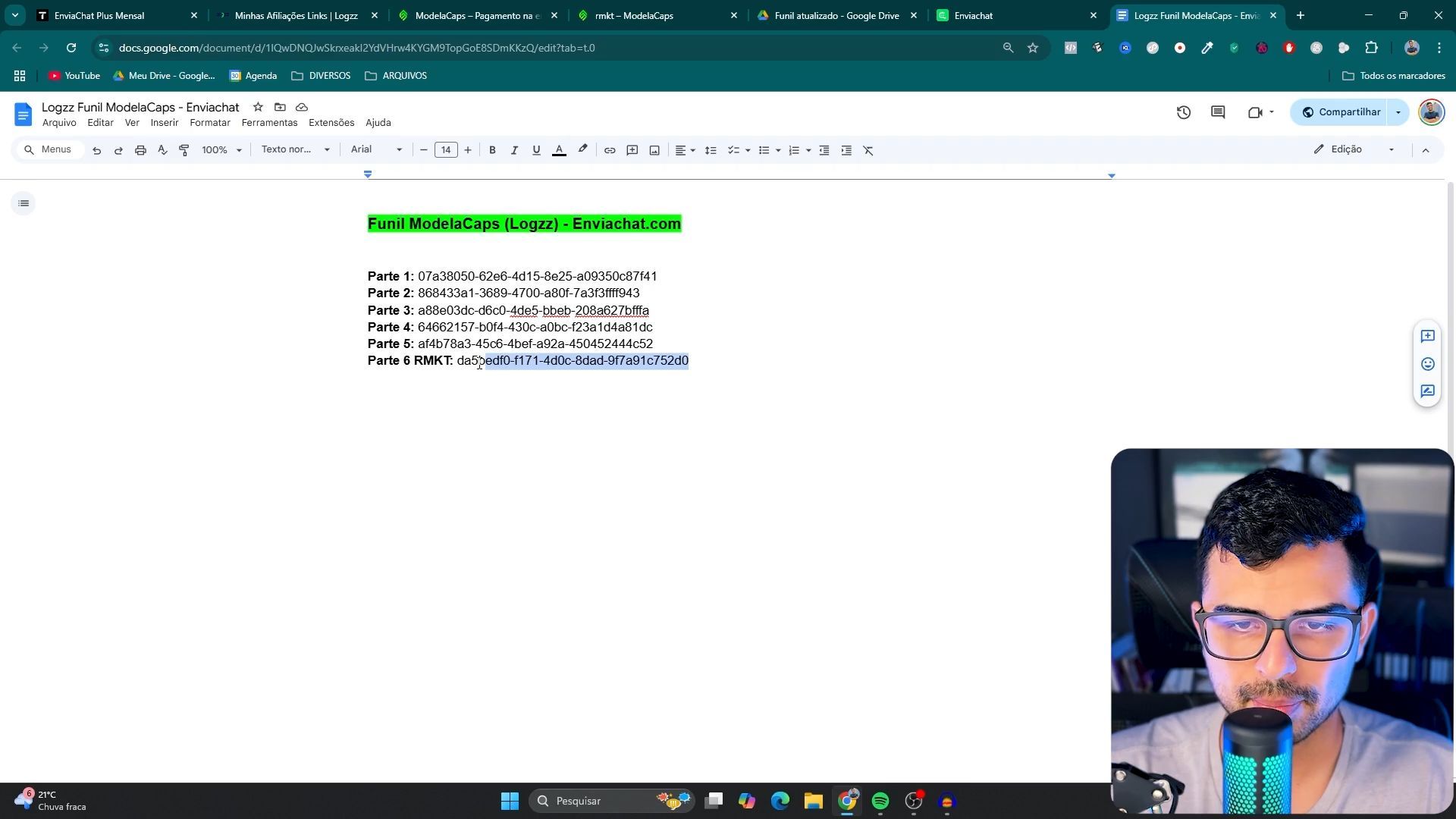Open the 100% zoom dropdown

pyautogui.click(x=221, y=150)
